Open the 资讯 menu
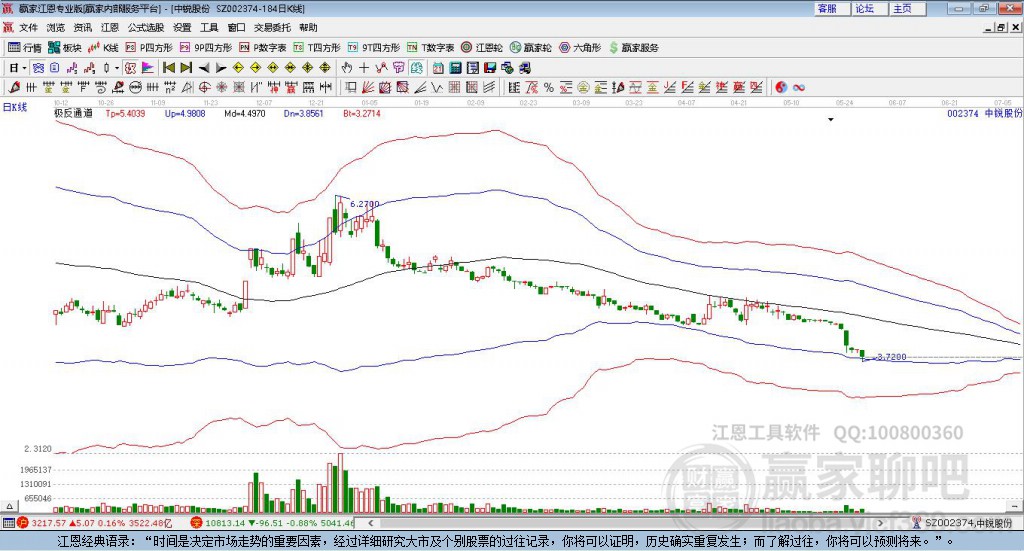 [82, 27]
